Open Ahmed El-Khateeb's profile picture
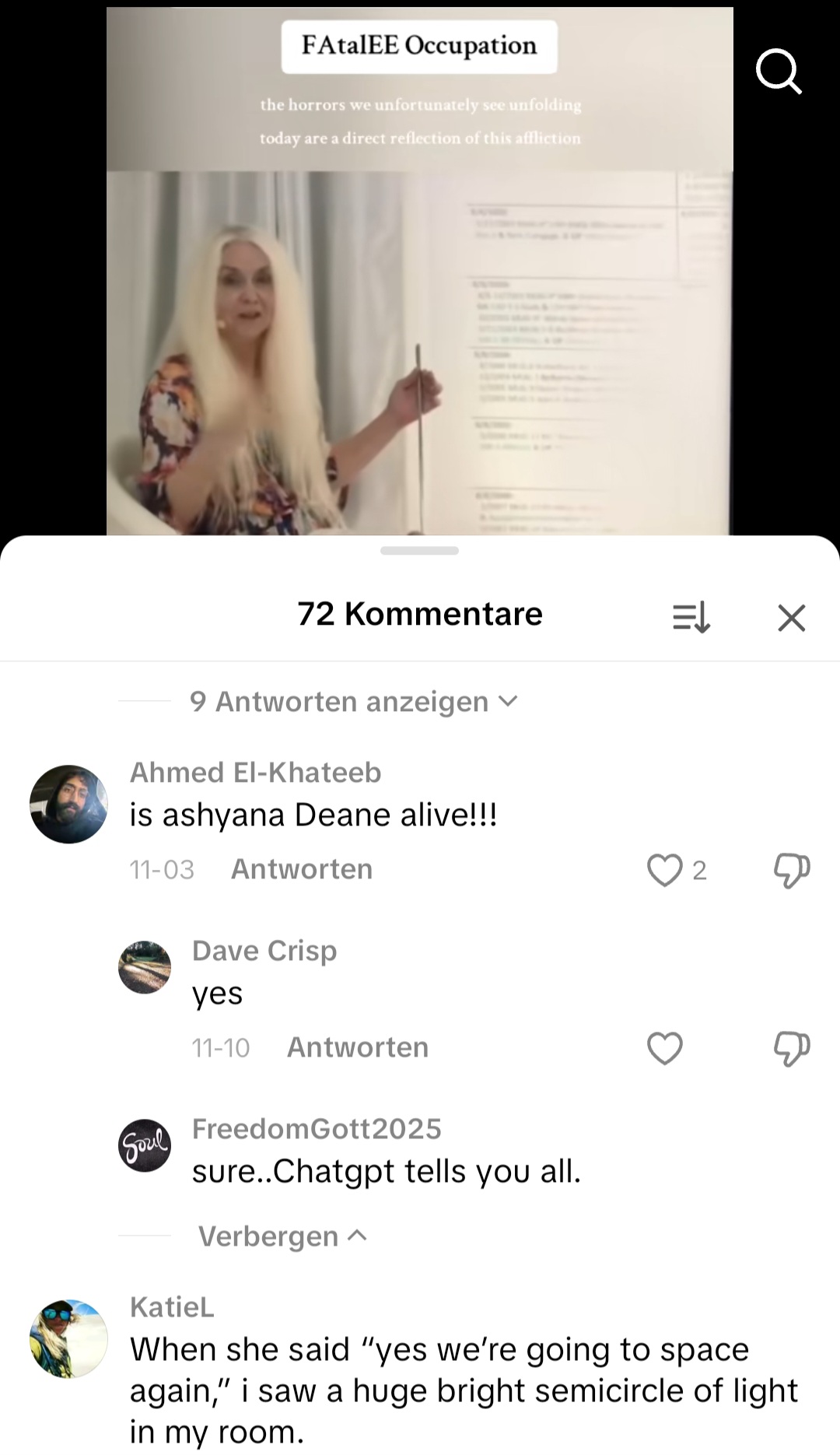 68,804
